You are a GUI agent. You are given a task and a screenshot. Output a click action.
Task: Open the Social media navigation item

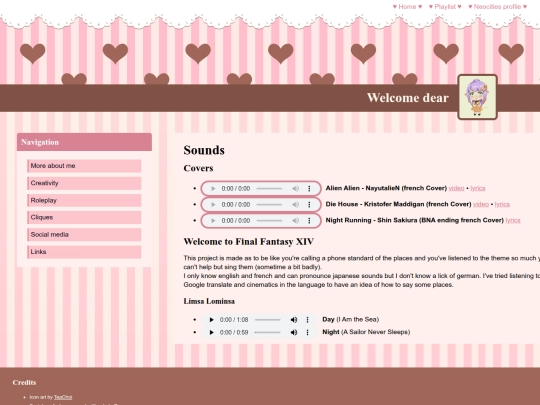84,235
